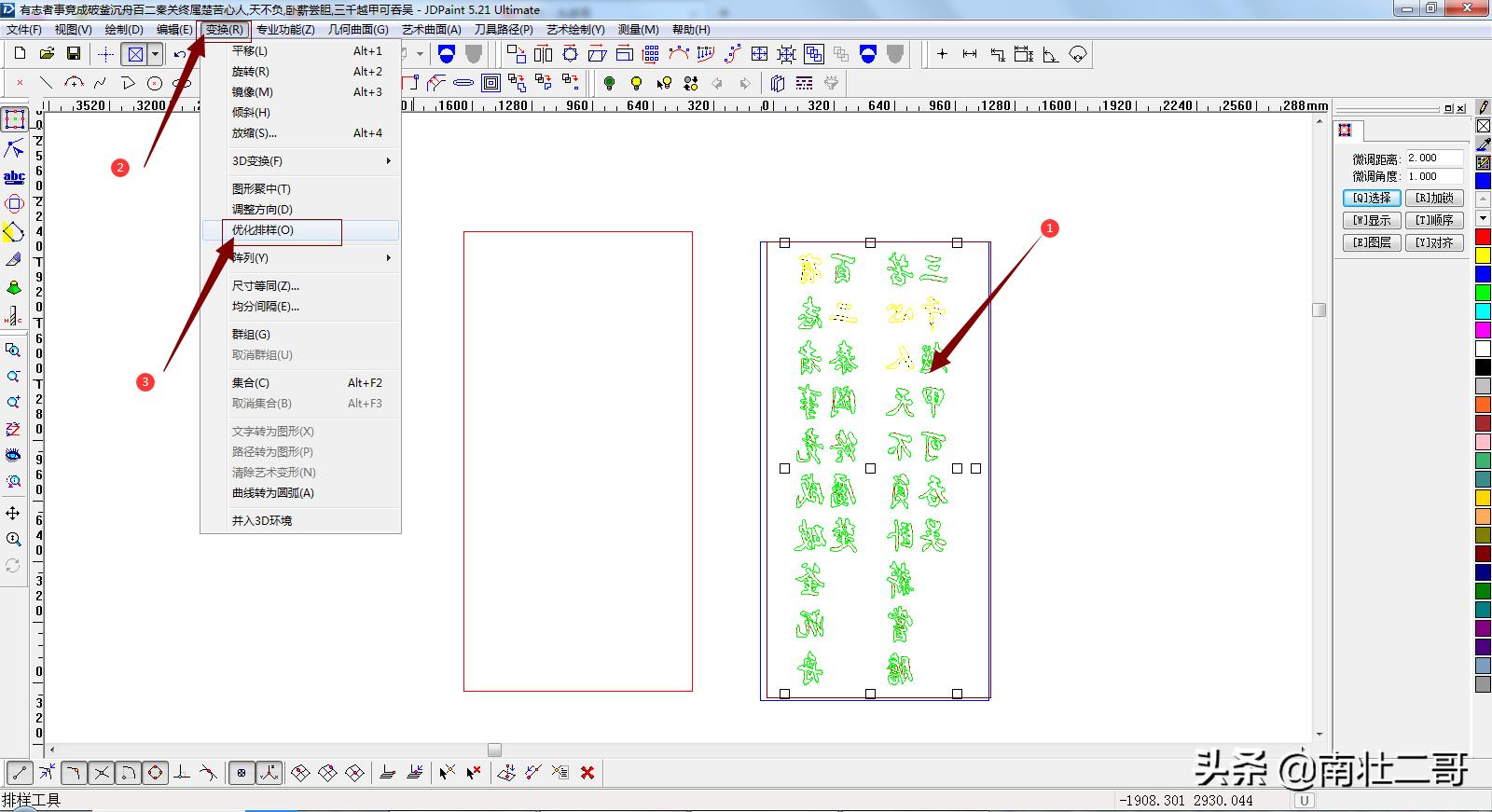Click the dotted grid array icon
This screenshot has width=1492, height=812.
(x=651, y=54)
